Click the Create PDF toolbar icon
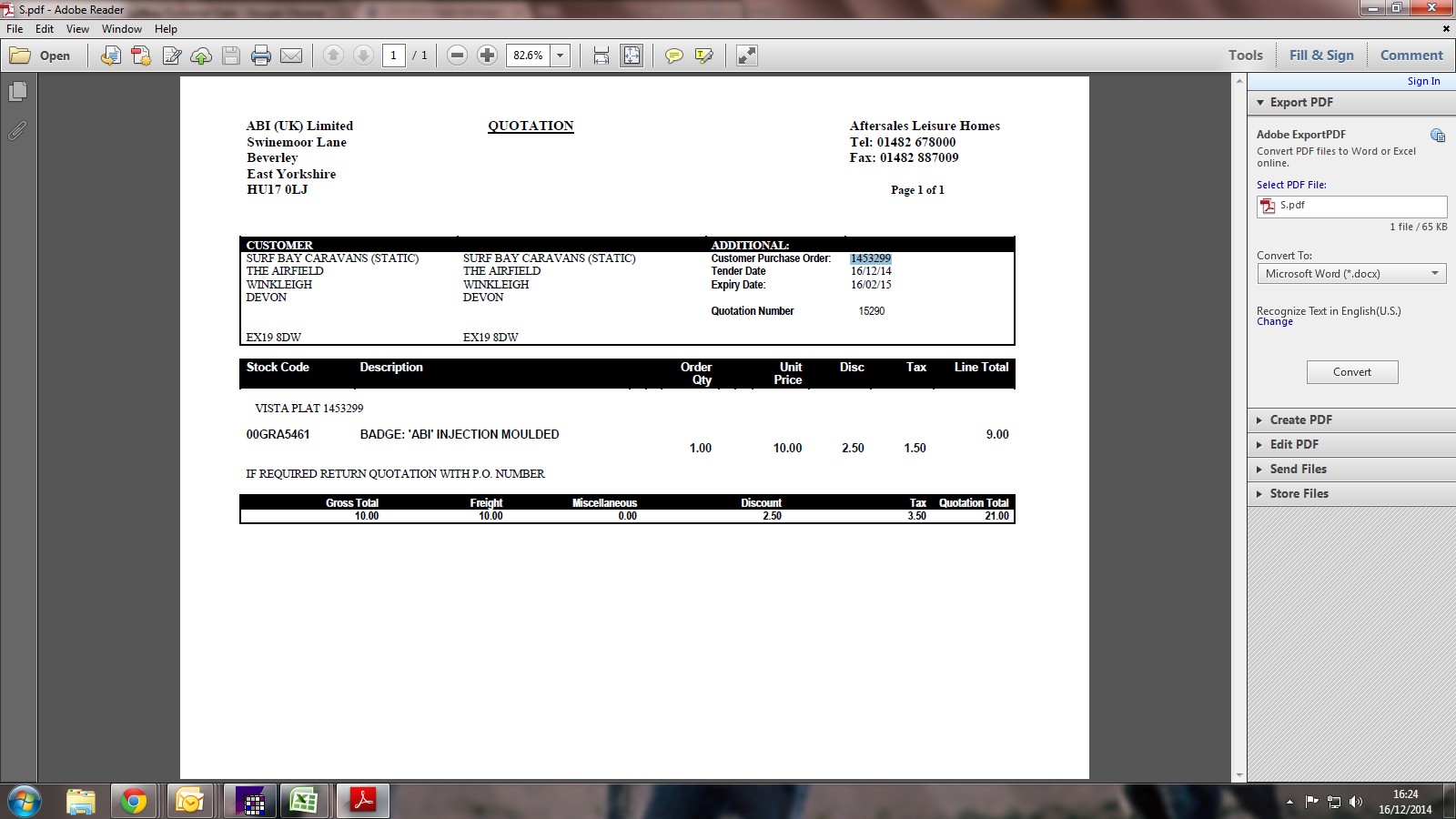The width and height of the screenshot is (1456, 819). pos(141,56)
